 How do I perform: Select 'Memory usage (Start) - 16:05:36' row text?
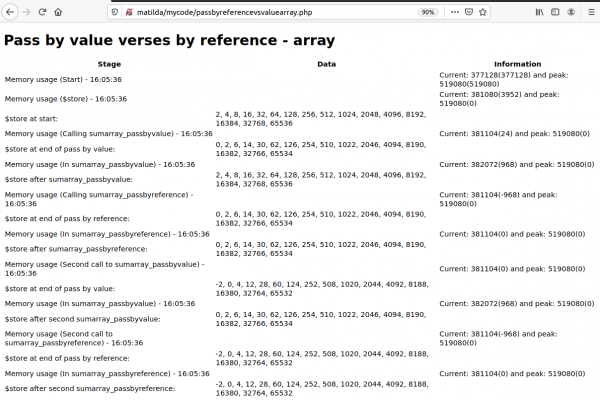pos(63,80)
